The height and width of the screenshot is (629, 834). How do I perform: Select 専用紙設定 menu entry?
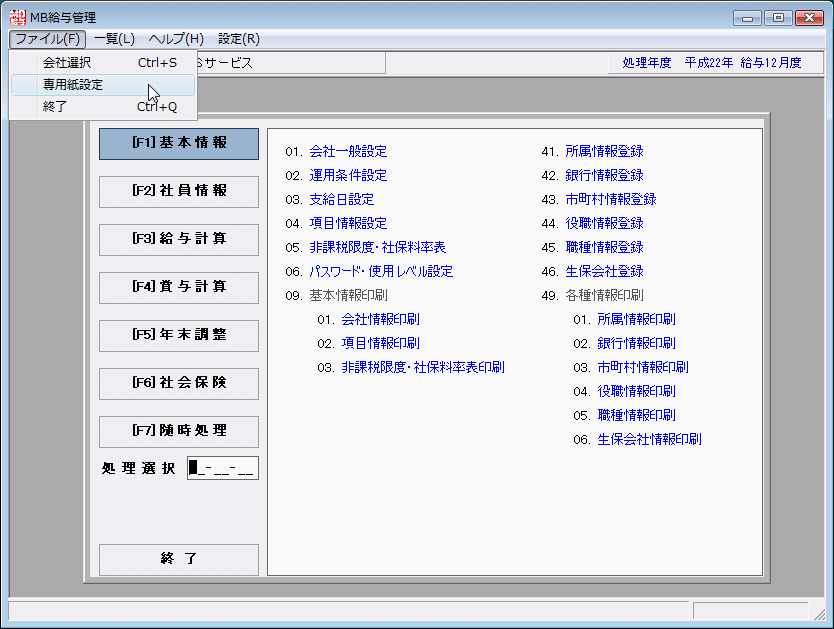103,85
